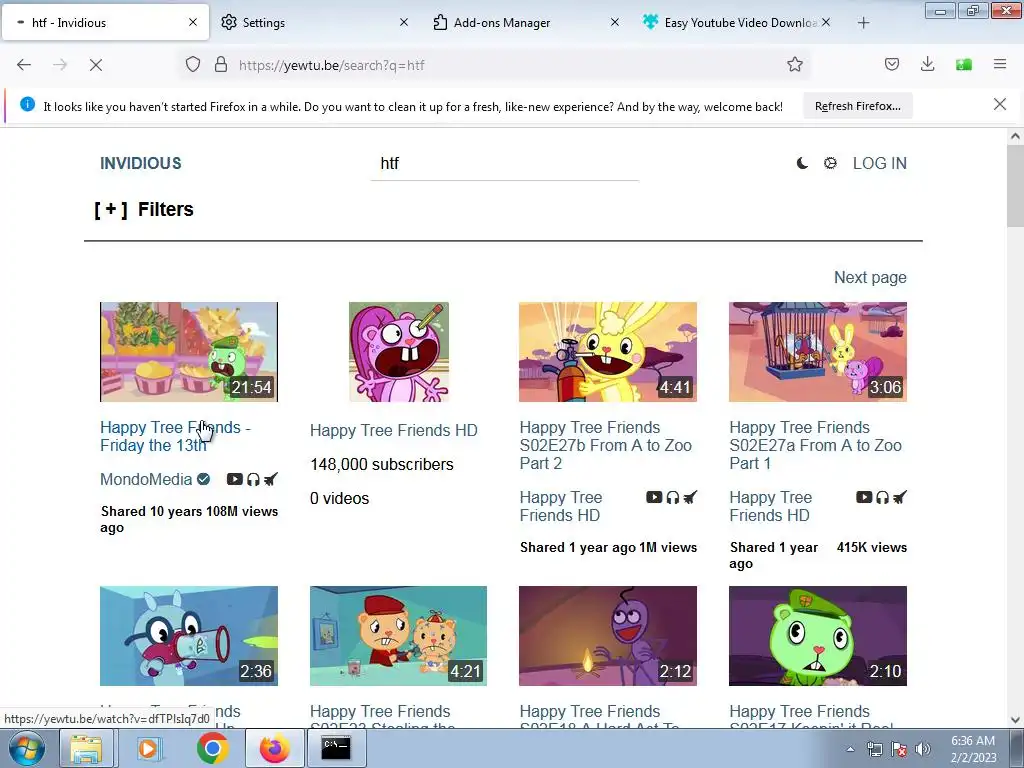Bookmark this page with star icon
Image resolution: width=1024 pixels, height=768 pixels.
pyautogui.click(x=795, y=65)
